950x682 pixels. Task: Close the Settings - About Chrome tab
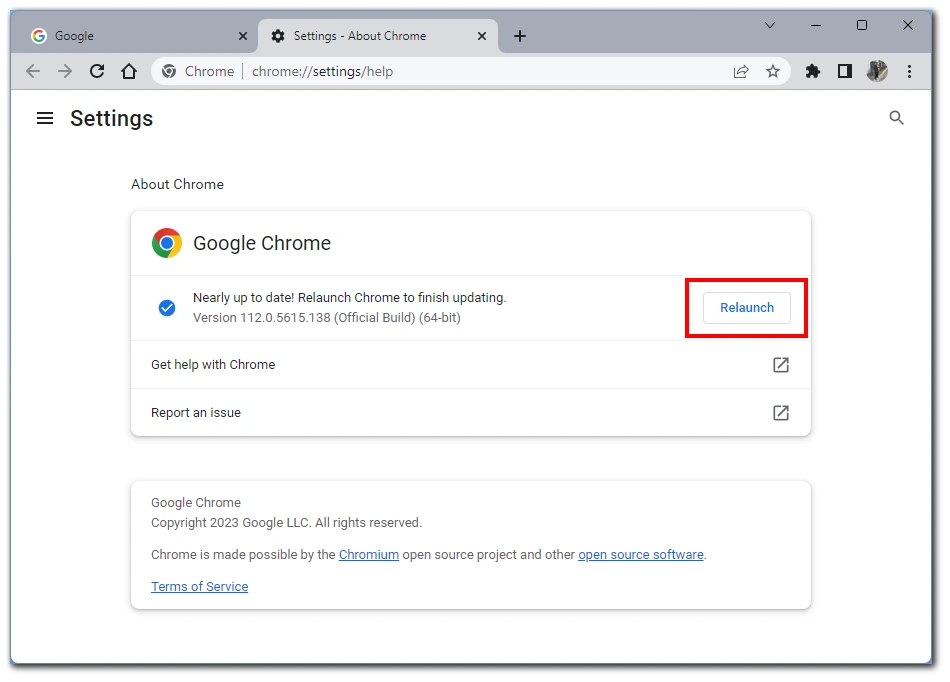(482, 36)
